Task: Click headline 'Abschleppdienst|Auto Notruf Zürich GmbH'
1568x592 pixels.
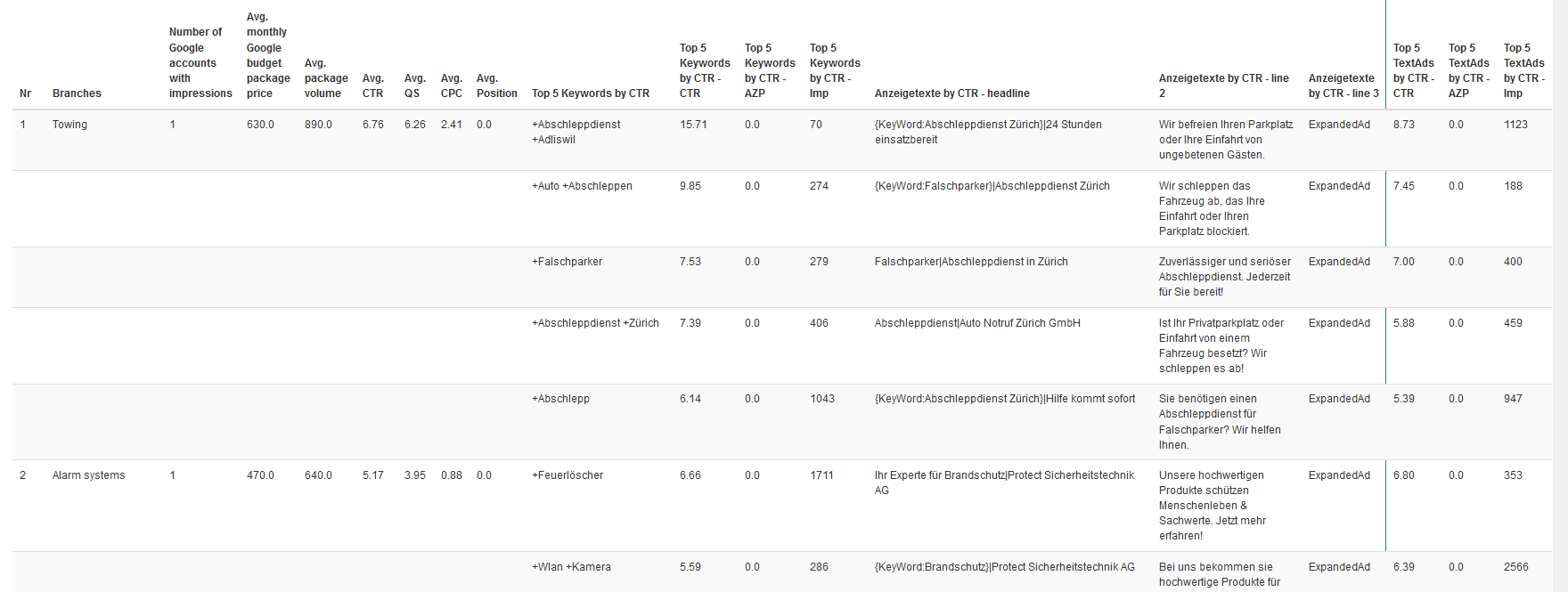Action: (977, 323)
